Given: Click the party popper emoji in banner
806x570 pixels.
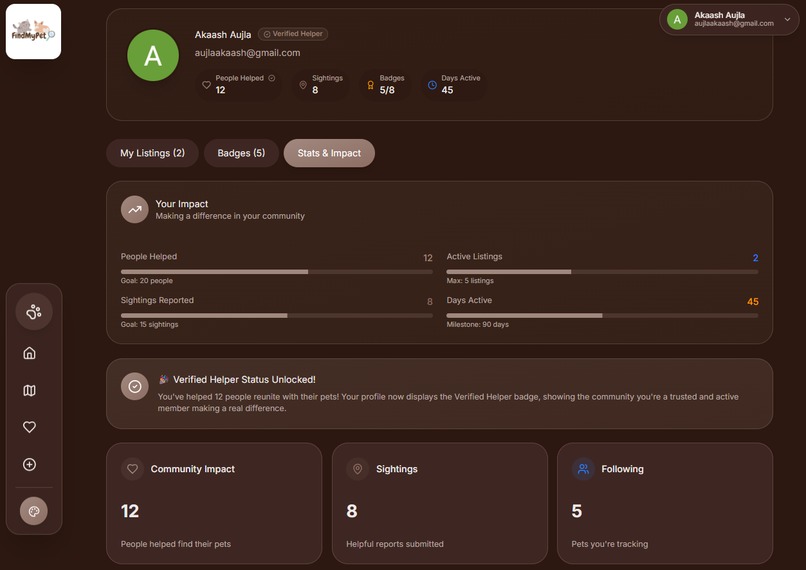Looking at the screenshot, I should 163,379.
